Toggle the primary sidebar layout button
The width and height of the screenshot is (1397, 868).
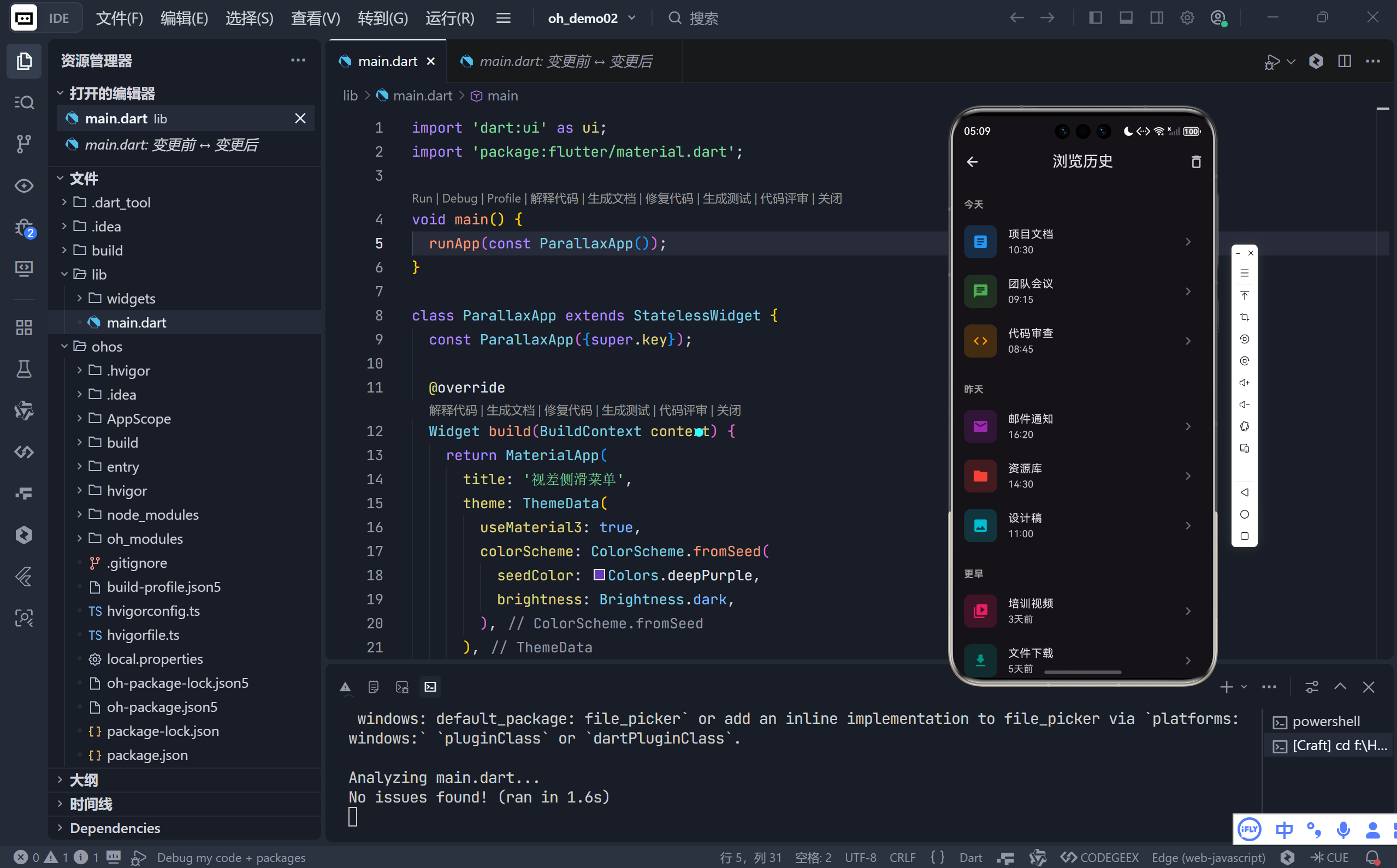click(x=1096, y=18)
